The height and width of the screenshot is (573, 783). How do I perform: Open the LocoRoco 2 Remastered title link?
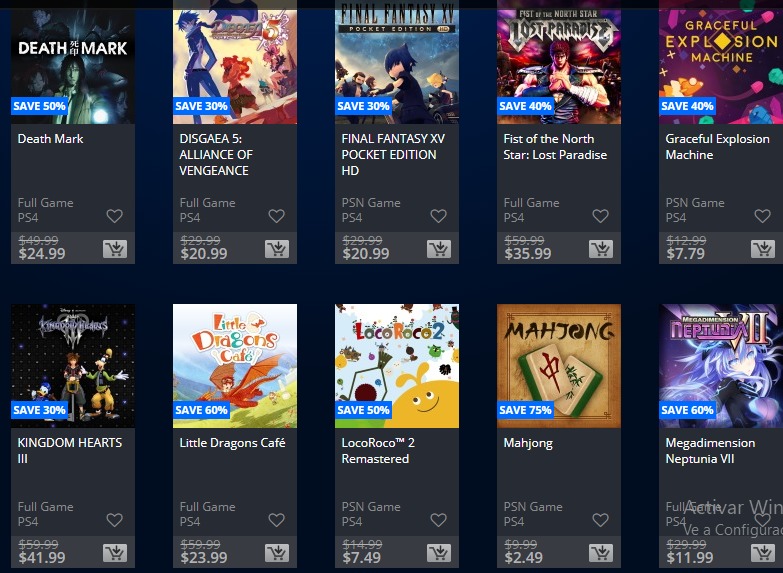click(x=378, y=451)
